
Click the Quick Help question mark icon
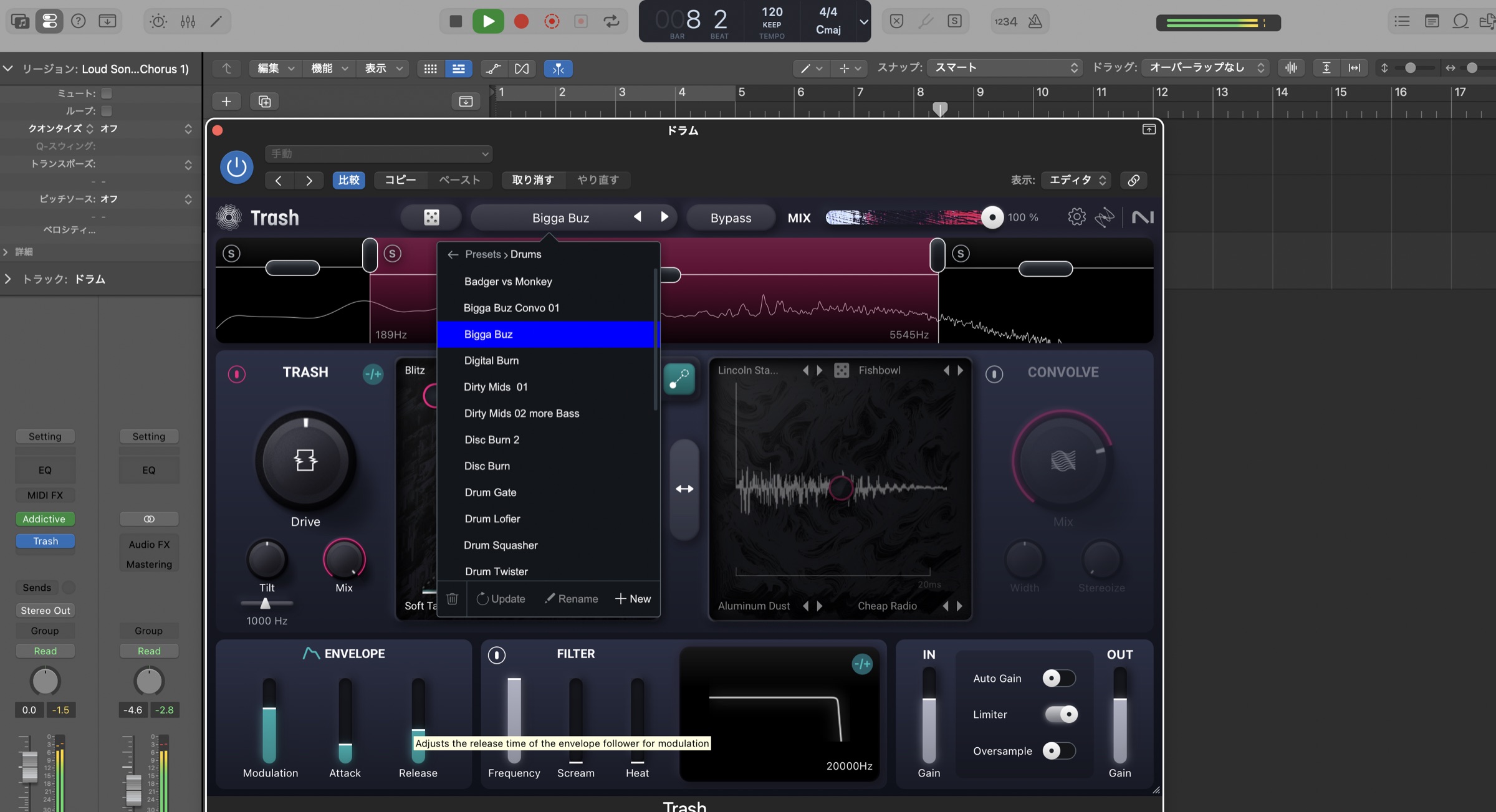click(x=78, y=21)
